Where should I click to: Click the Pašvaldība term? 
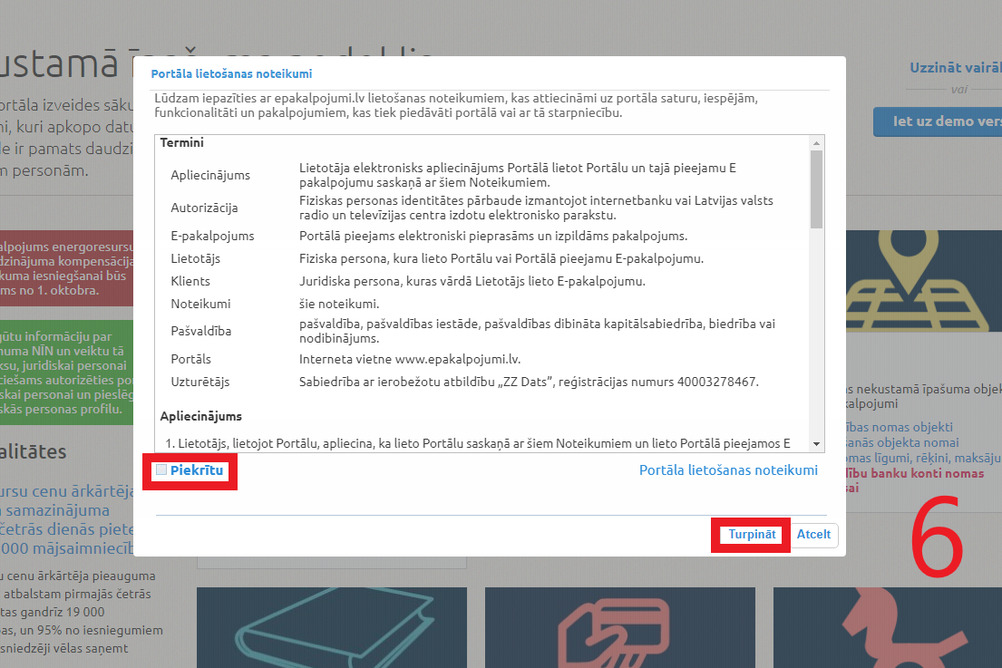pyautogui.click(x=201, y=331)
